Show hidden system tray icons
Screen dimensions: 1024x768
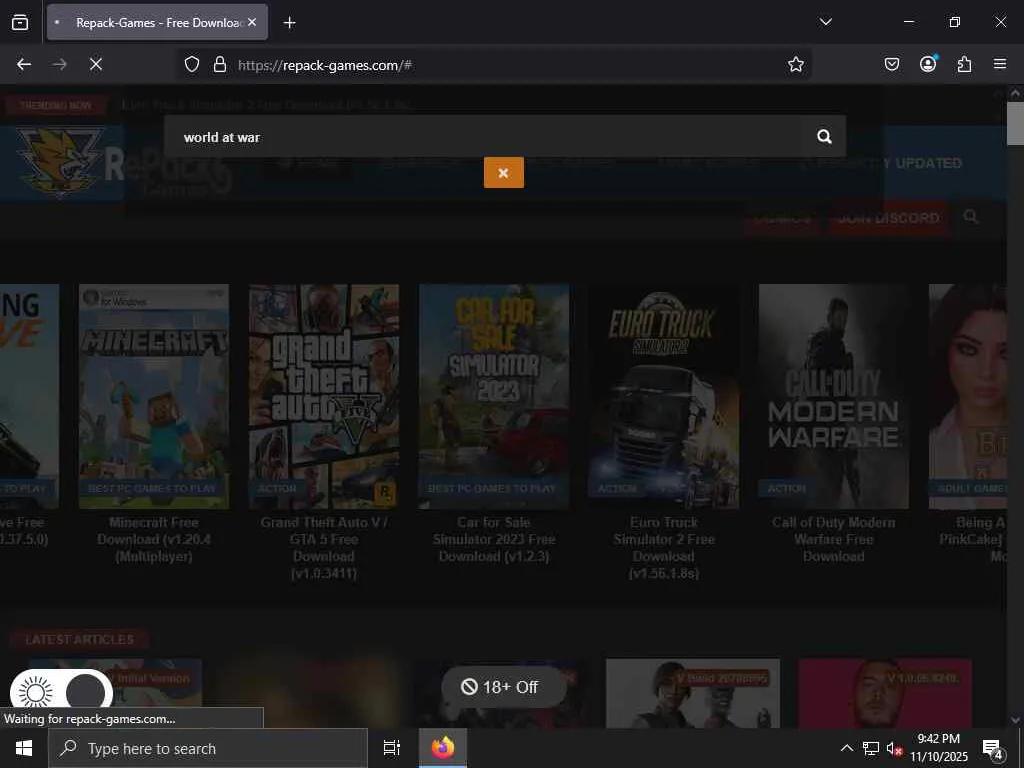point(846,748)
